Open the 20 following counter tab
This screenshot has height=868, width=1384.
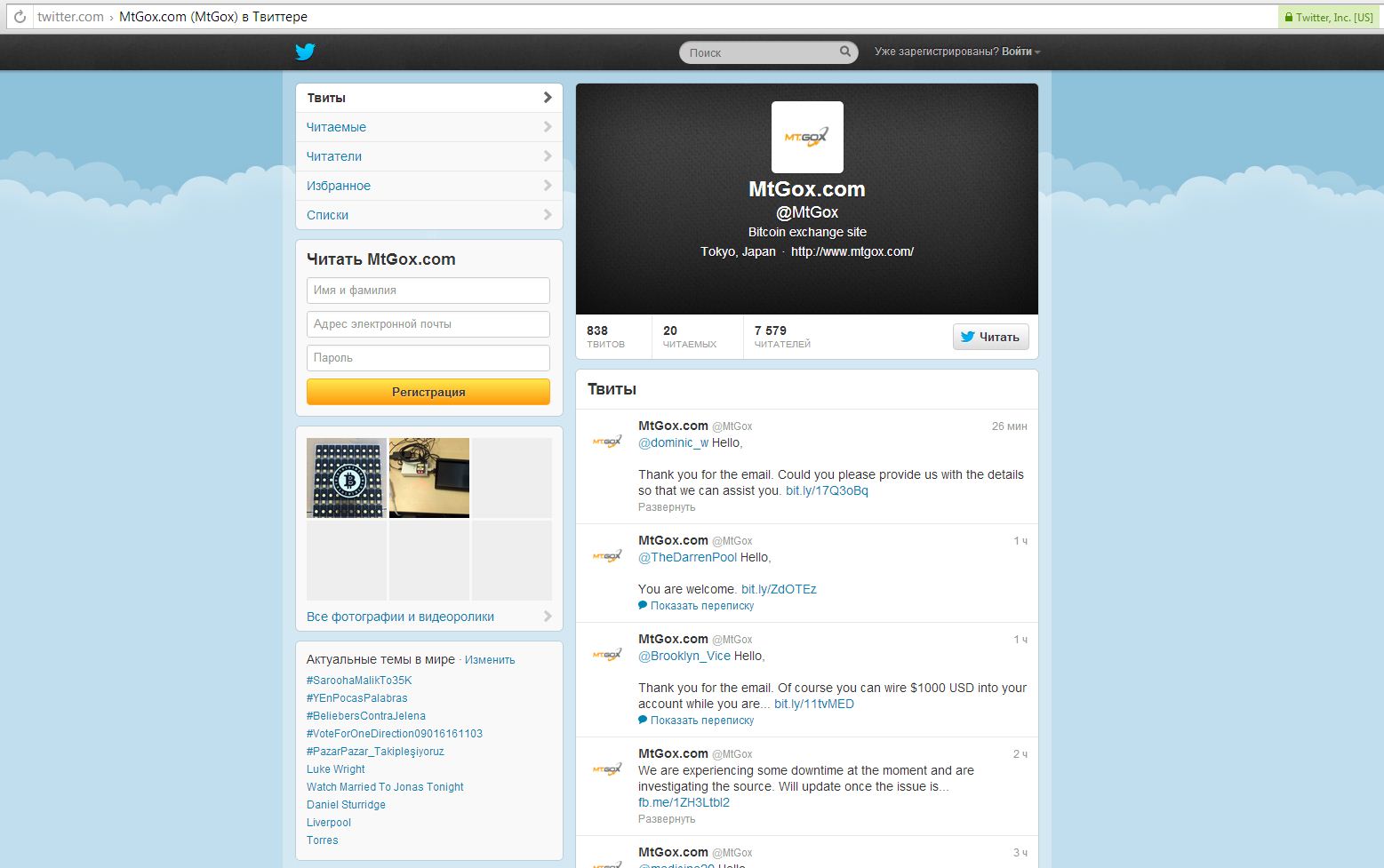coord(697,337)
